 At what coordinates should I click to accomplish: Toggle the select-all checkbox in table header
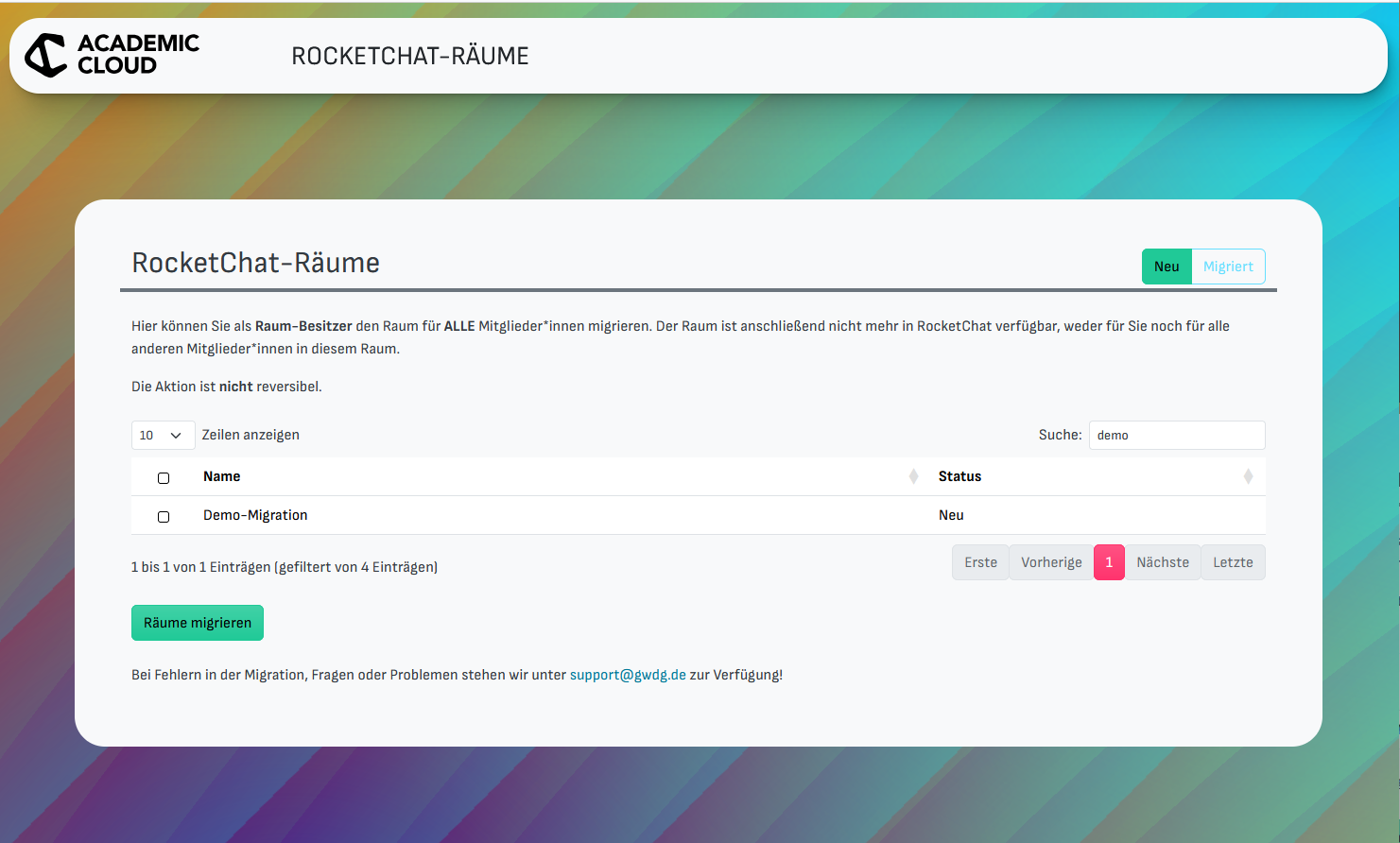164,478
